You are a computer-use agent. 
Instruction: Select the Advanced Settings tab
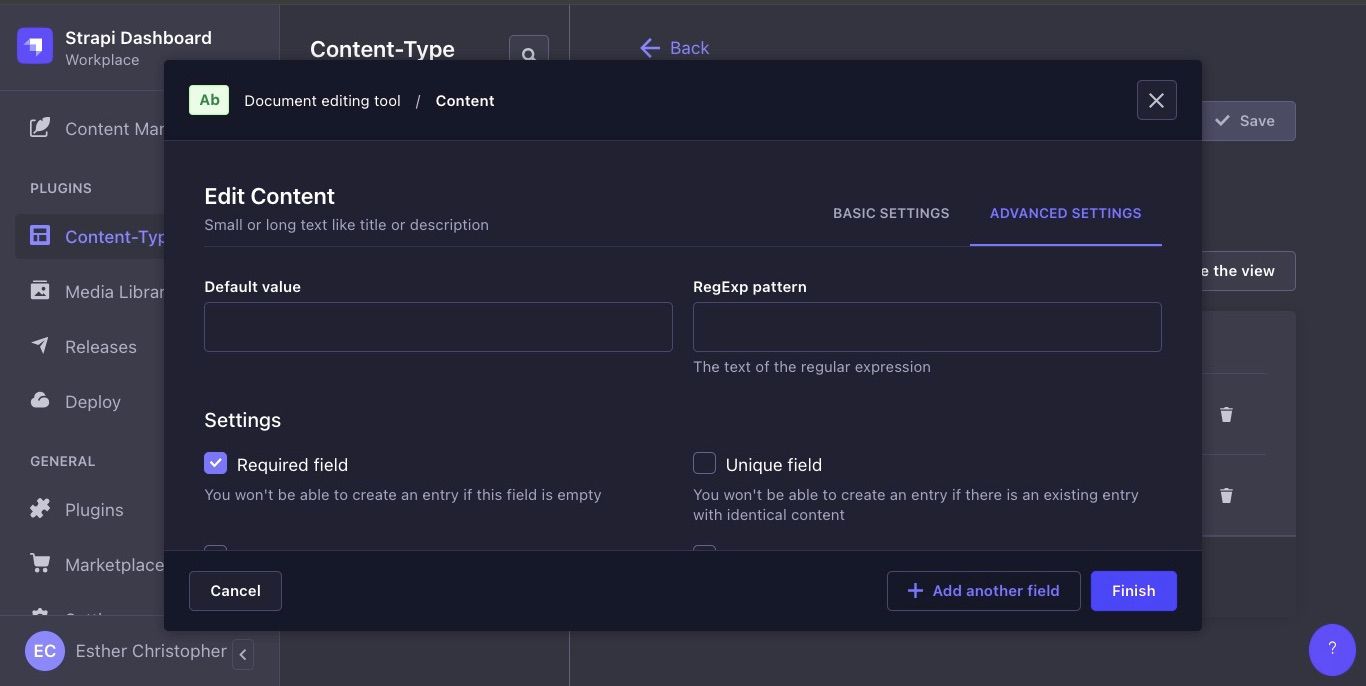click(1065, 213)
